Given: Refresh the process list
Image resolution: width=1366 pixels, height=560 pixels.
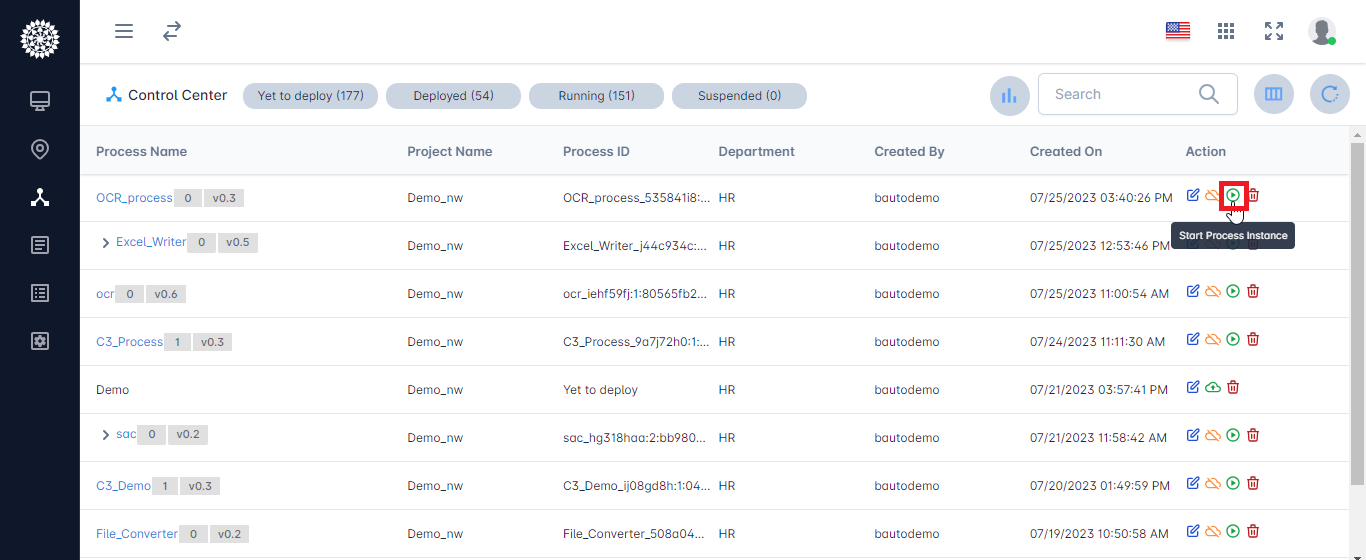Looking at the screenshot, I should click(1330, 94).
